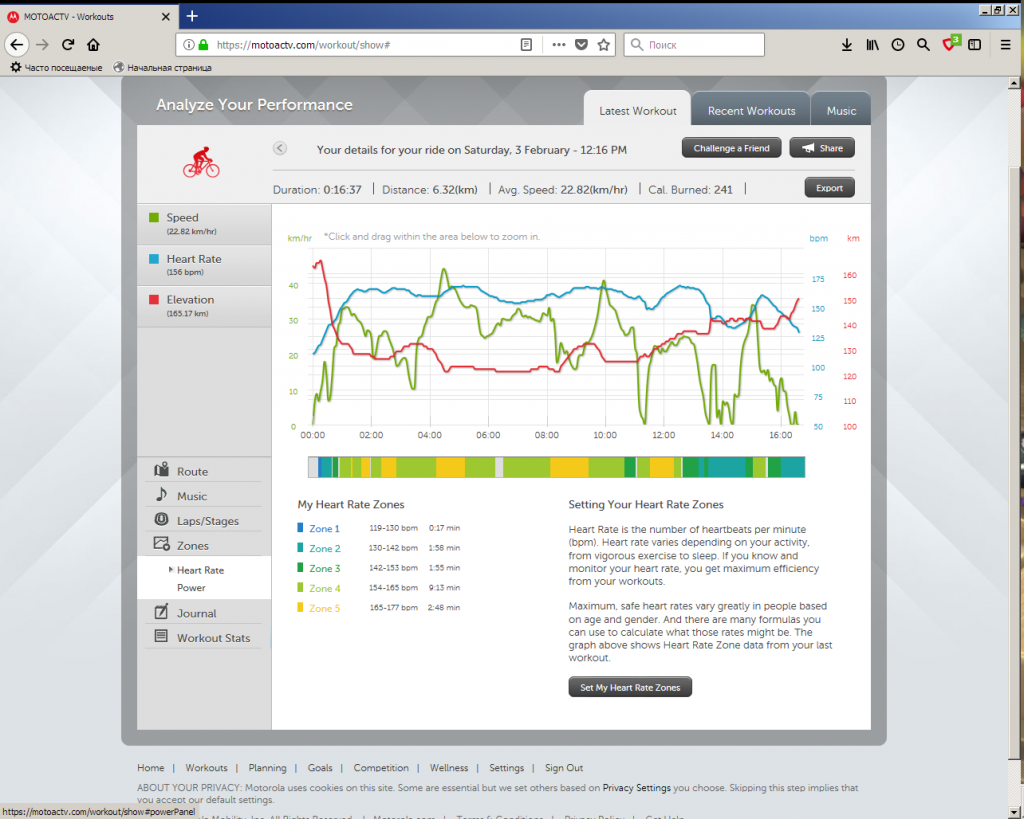Collapse the Zones section in sidebar
Image resolution: width=1024 pixels, height=819 pixels.
pyautogui.click(x=192, y=545)
